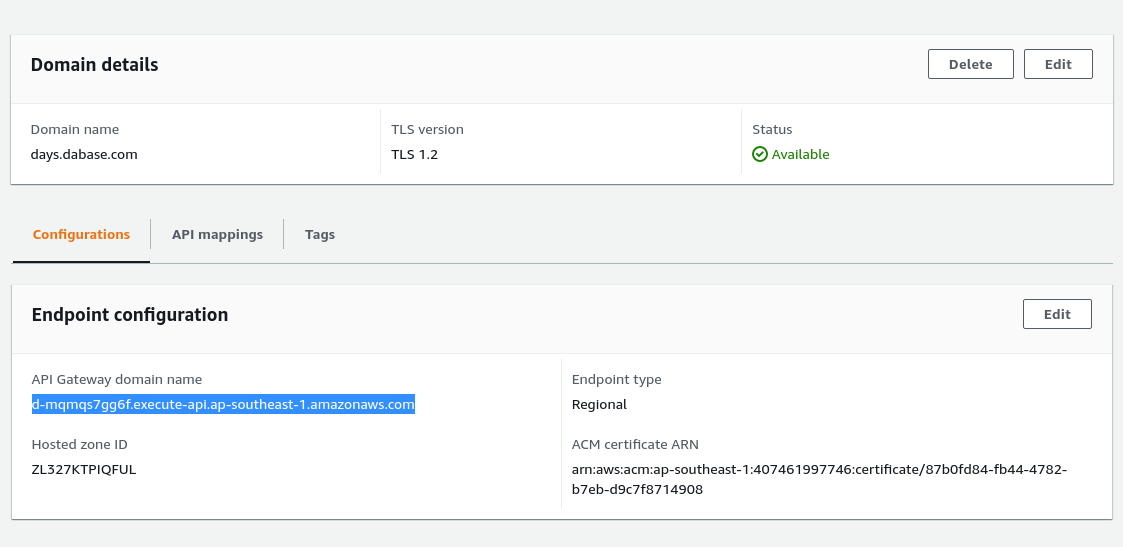Screen dimensions: 1123x547
Task: Click the API Gateway domain name label
Action: [117, 380]
